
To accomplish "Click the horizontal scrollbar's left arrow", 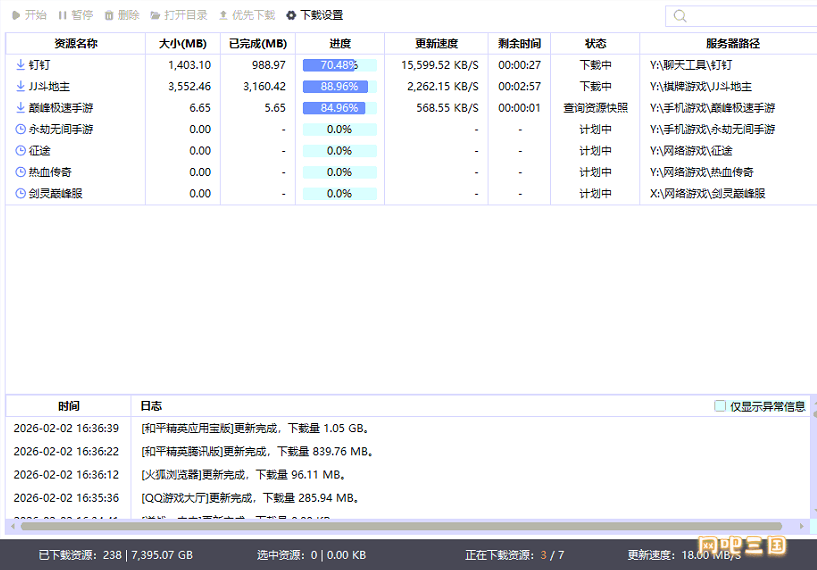I will click(x=13, y=526).
